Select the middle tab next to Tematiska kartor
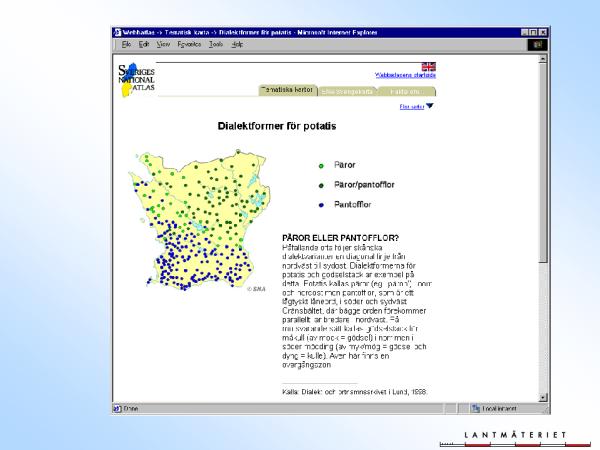Image resolution: width=600 pixels, height=450 pixels. 347,90
